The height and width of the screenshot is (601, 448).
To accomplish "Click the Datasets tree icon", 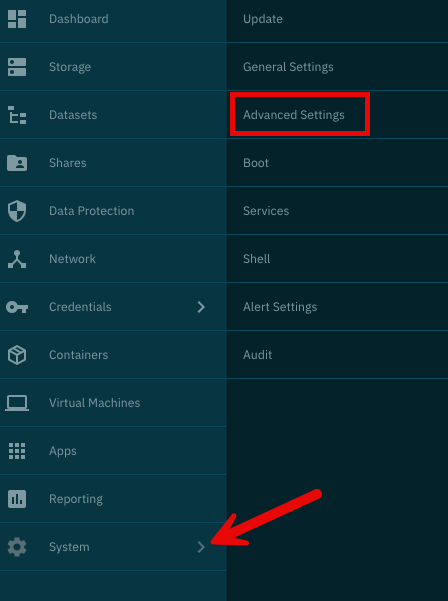I will pos(17,115).
